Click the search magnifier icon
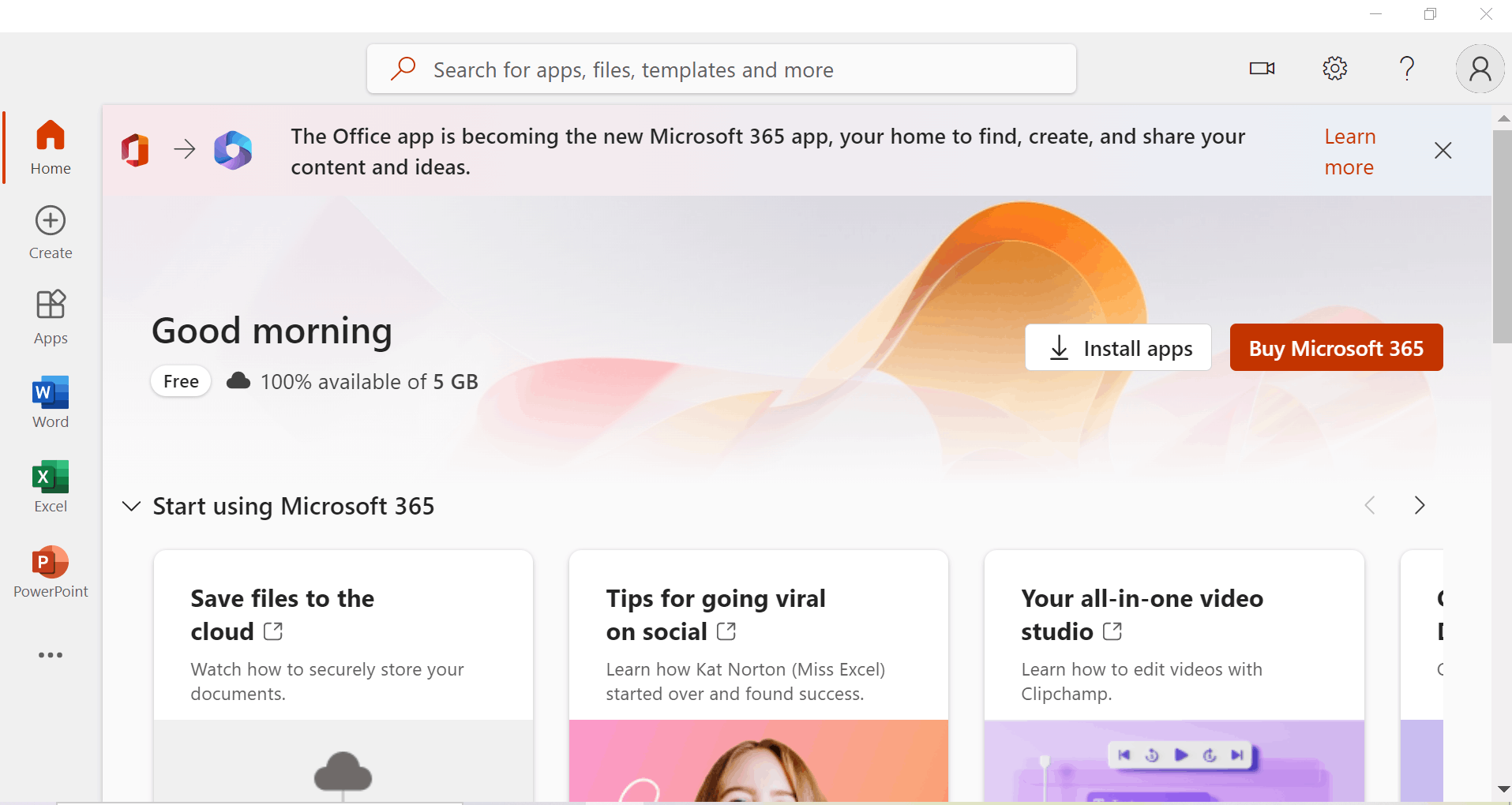 [x=403, y=69]
